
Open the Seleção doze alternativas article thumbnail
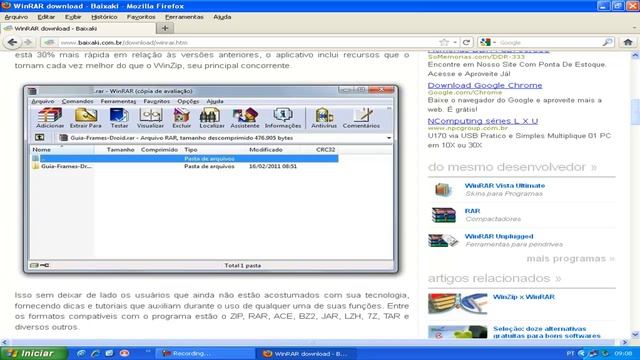pos(458,332)
